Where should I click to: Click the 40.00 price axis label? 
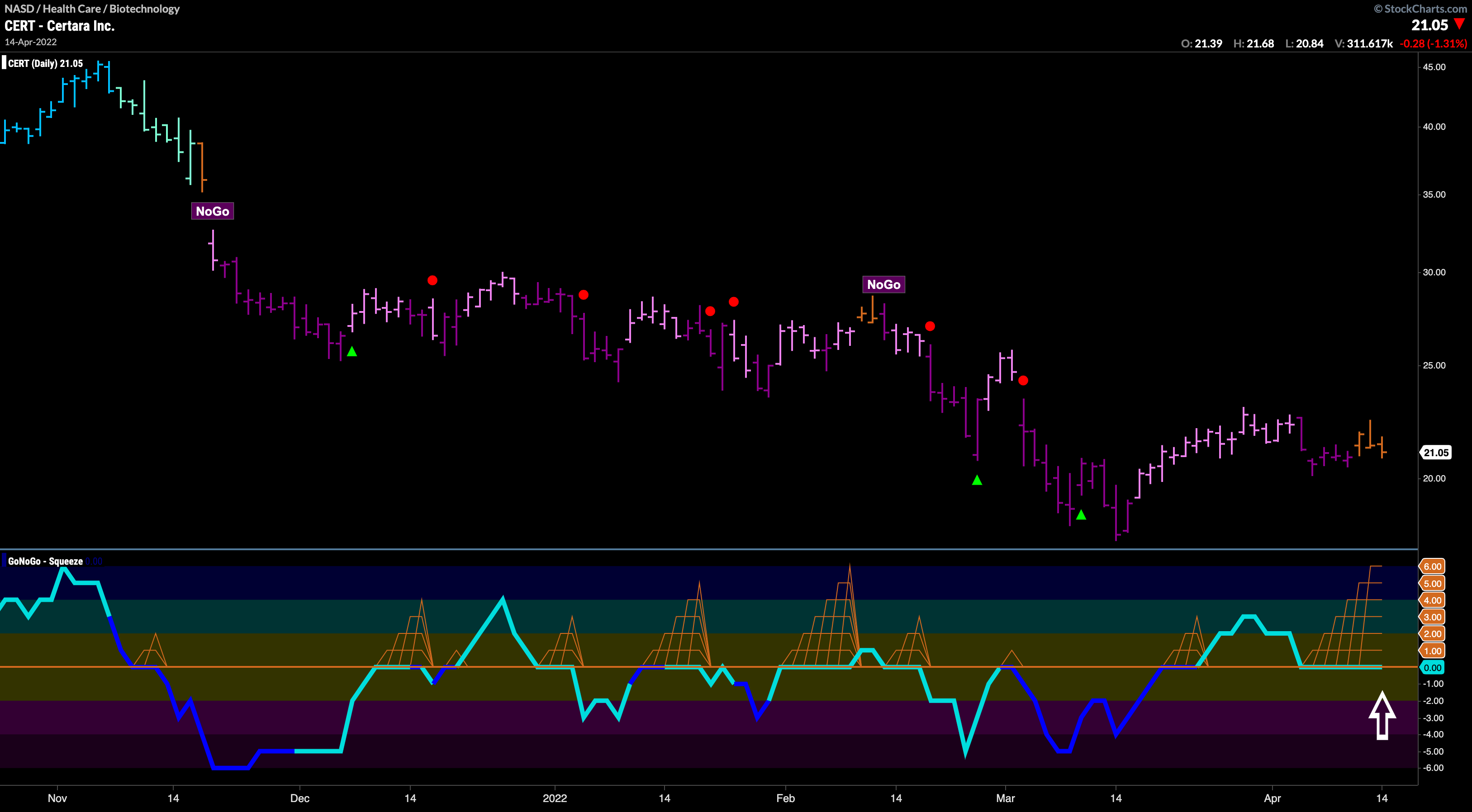(1434, 127)
